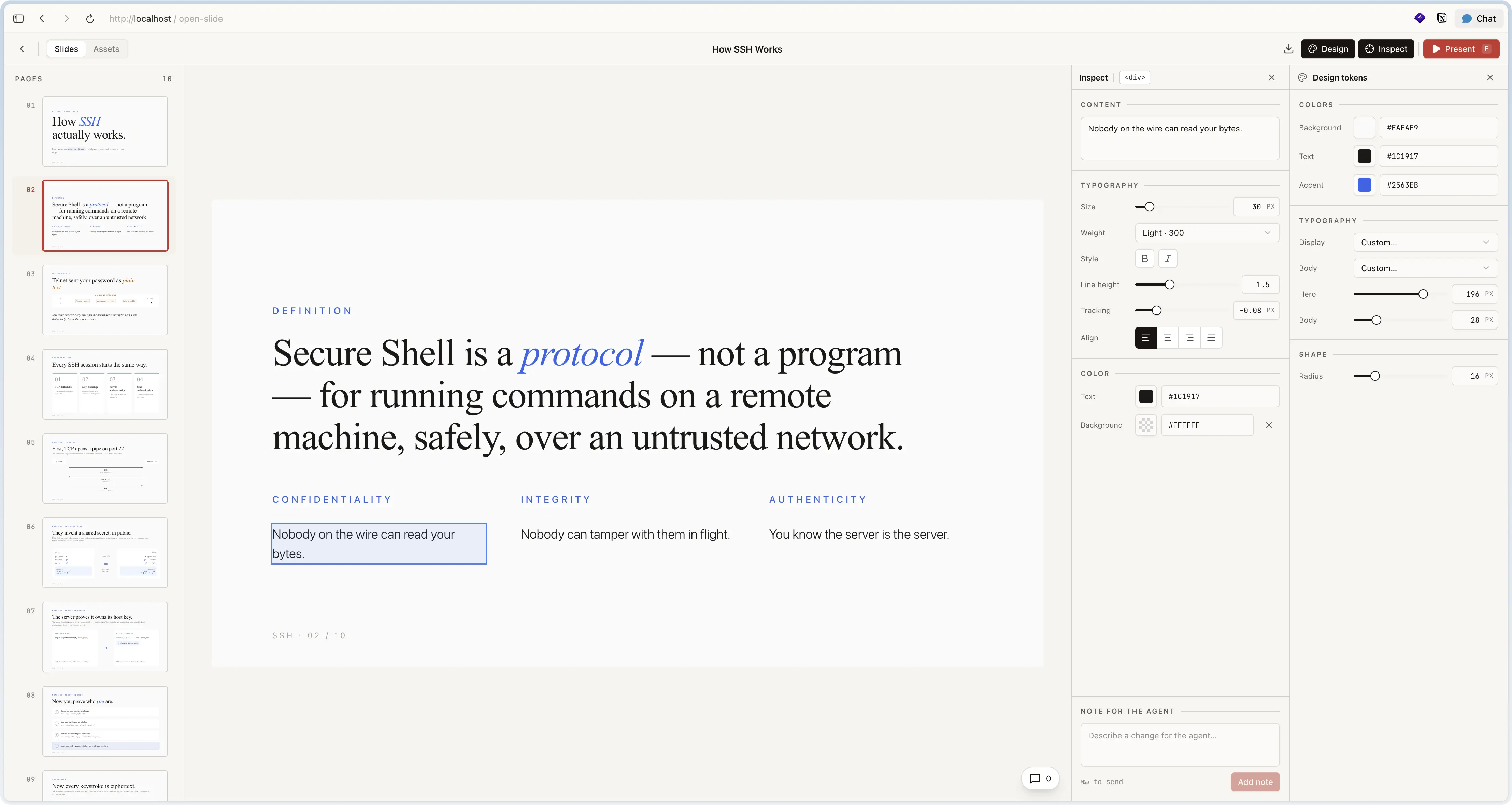Select slide 06 thumbnail shared secret in public
The width and height of the screenshot is (1512, 805).
click(x=105, y=553)
